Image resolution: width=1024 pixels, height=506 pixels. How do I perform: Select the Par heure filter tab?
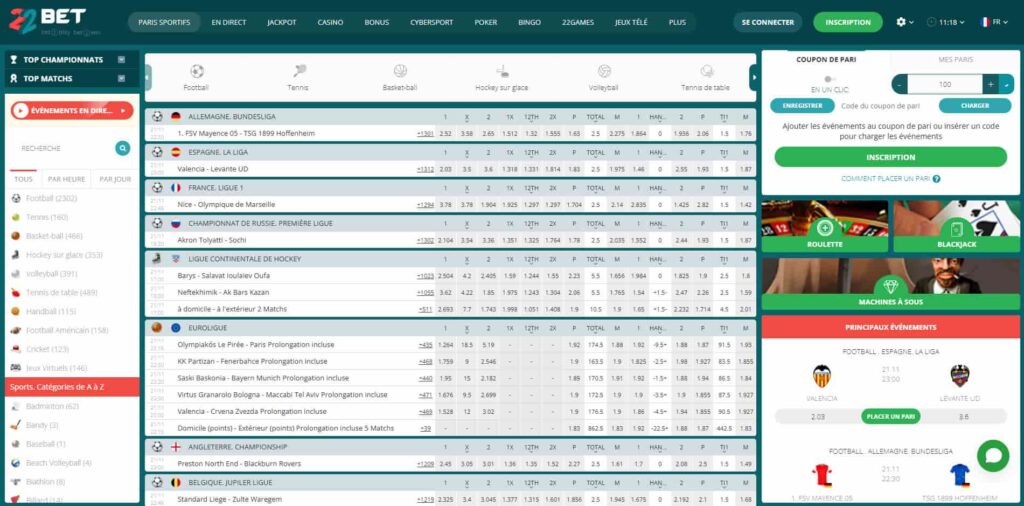pos(67,179)
